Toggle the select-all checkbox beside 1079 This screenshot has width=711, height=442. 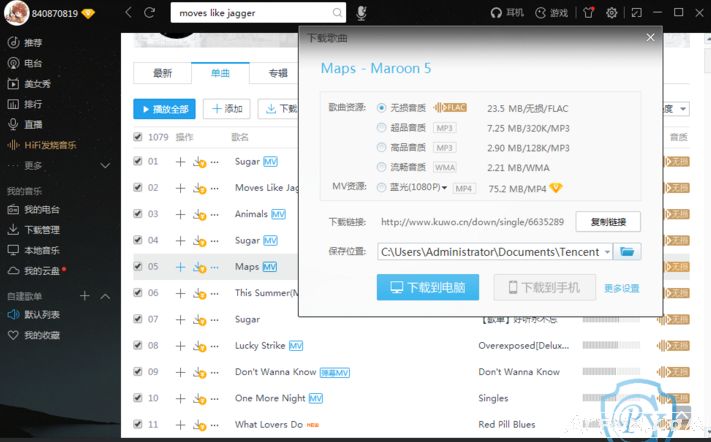[x=138, y=137]
